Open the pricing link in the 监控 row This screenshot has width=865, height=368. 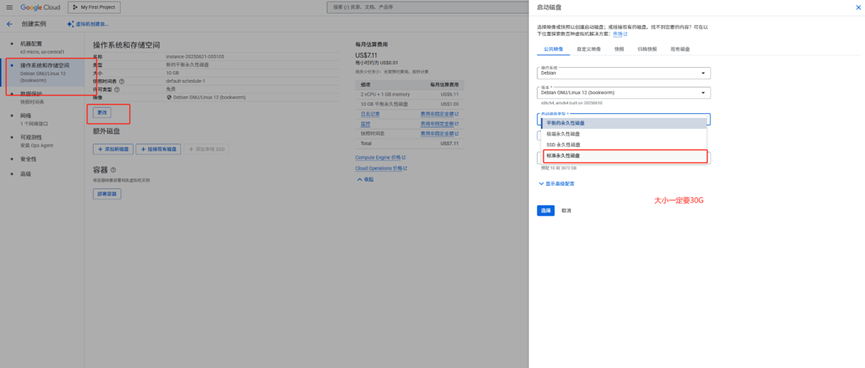(x=440, y=124)
